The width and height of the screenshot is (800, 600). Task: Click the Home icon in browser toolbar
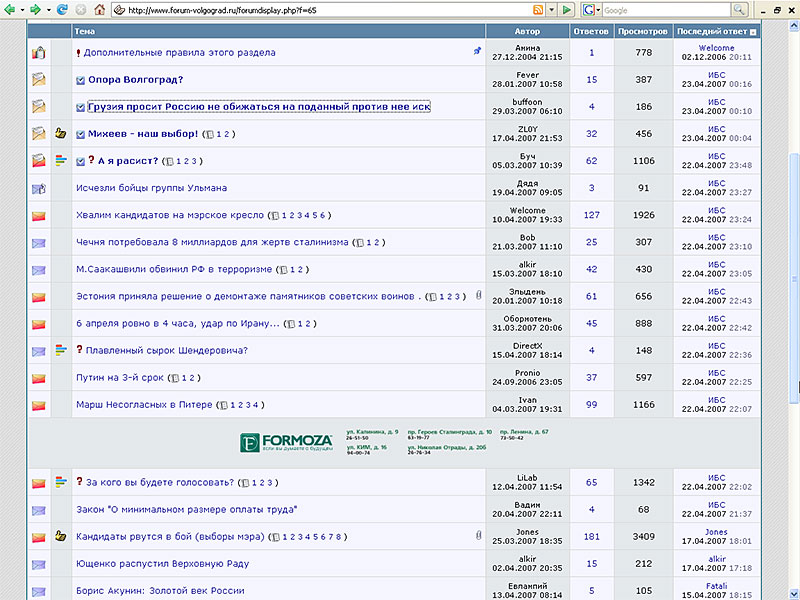[99, 9]
